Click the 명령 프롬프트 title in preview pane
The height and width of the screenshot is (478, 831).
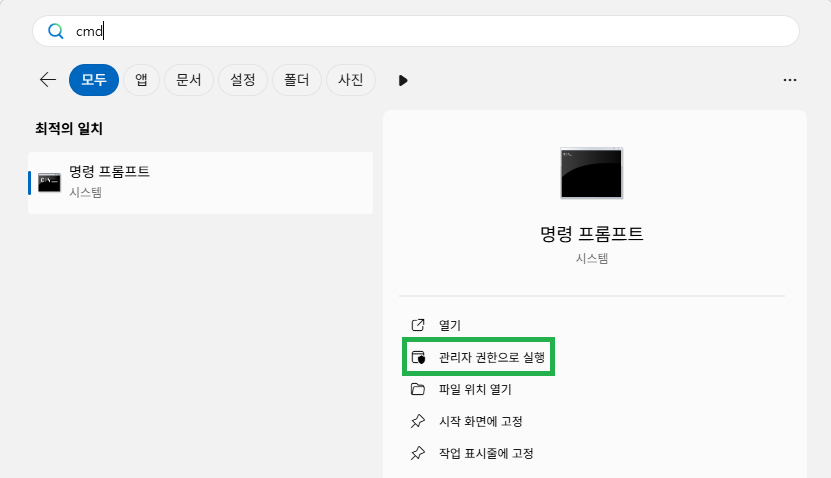point(591,234)
